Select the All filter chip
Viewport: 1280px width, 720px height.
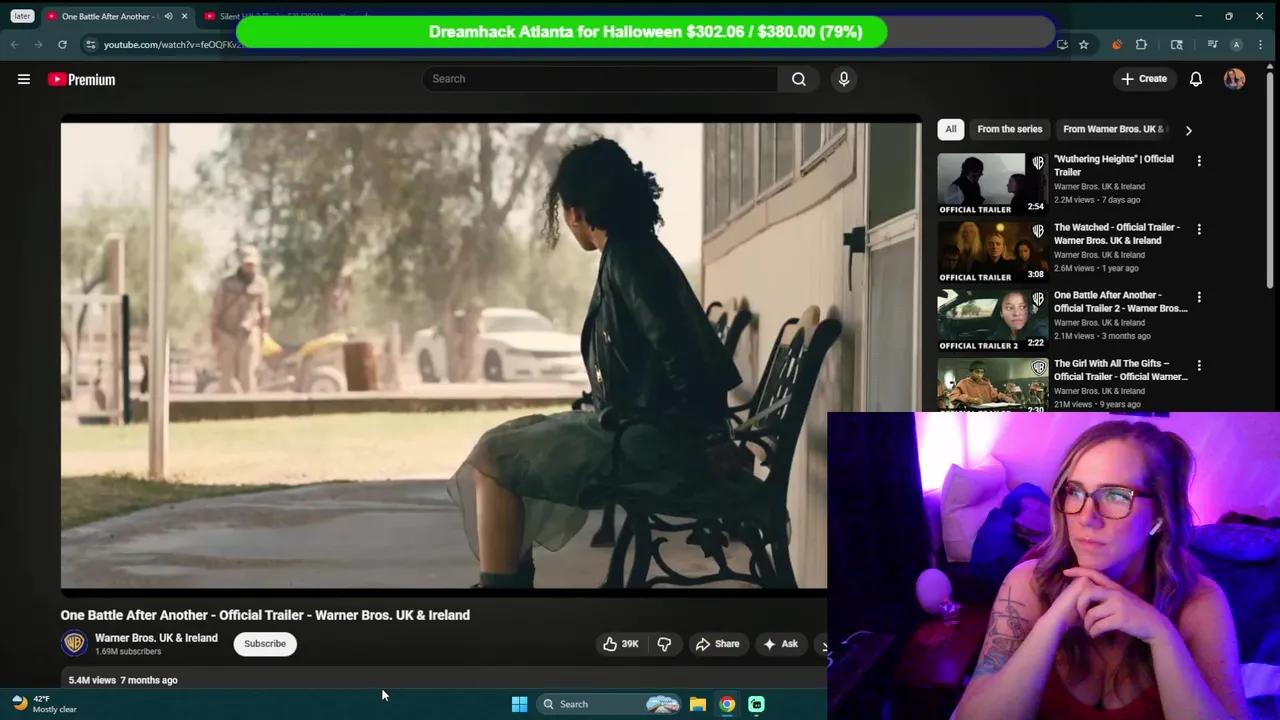pyautogui.click(x=951, y=129)
